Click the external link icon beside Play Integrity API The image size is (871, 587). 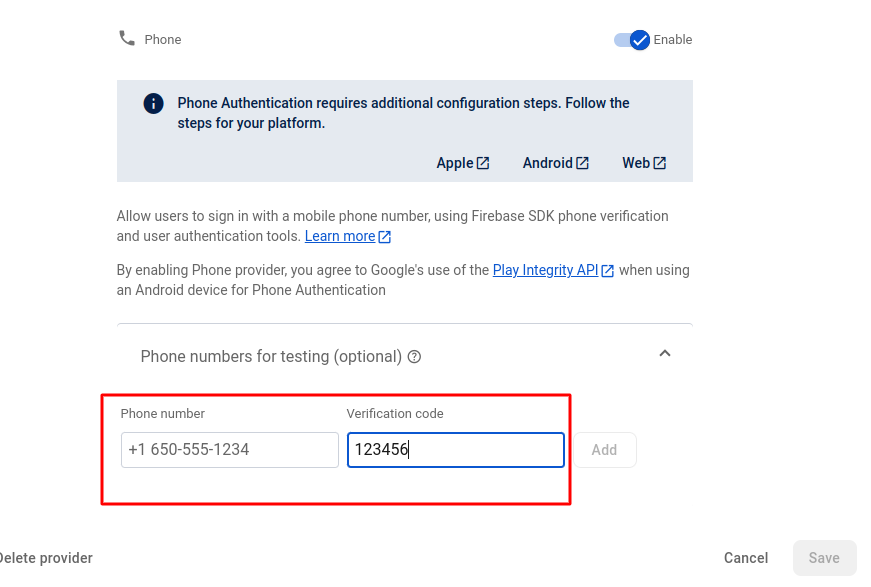click(607, 269)
